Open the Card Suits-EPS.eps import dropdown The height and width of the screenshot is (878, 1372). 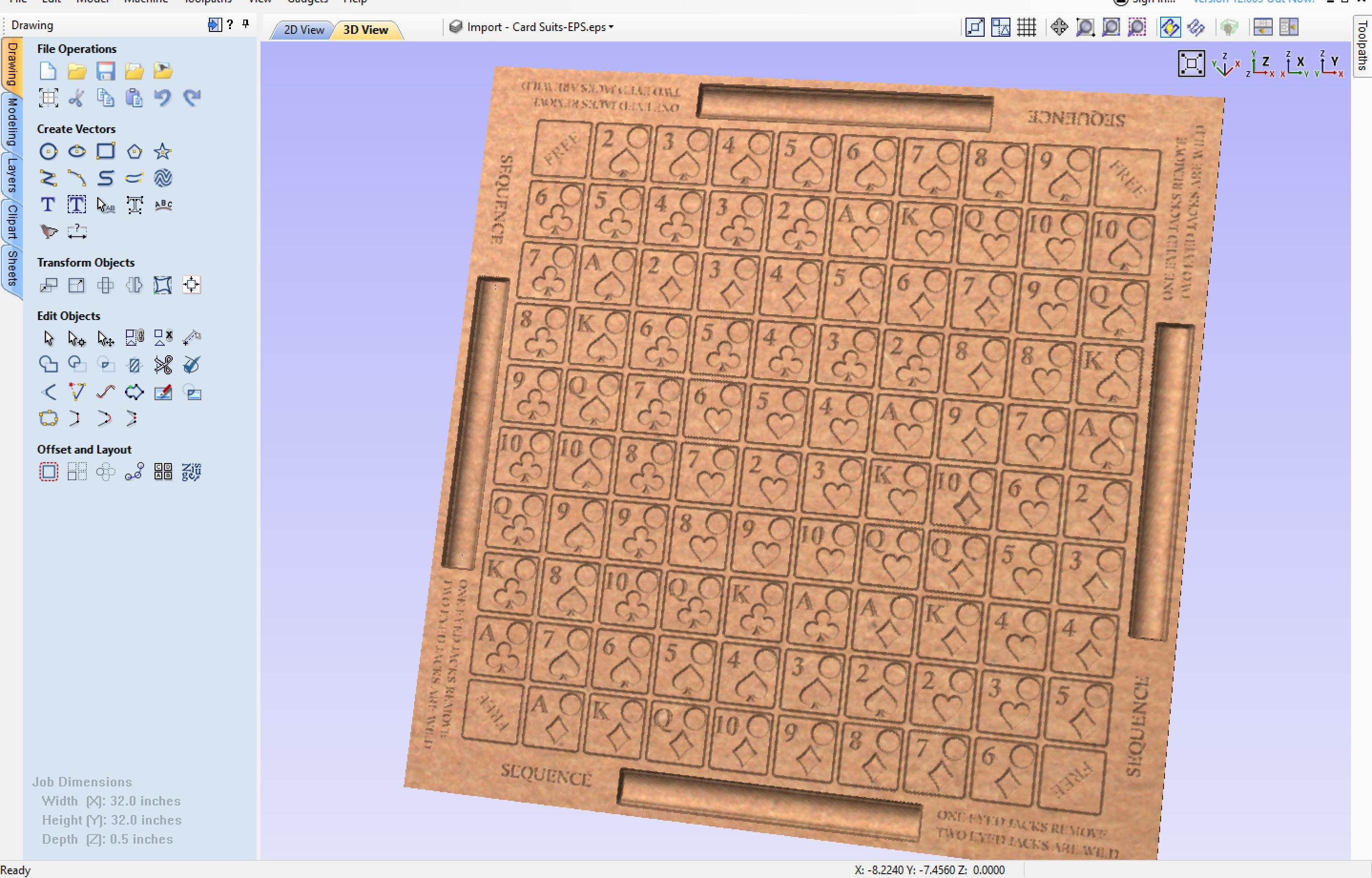point(610,27)
